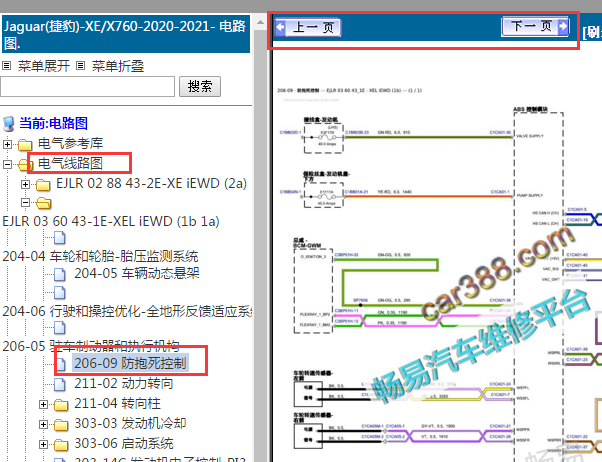The image size is (602, 462).
Task: Open 204-06 行驶和操控优化 page
Action: point(127,311)
